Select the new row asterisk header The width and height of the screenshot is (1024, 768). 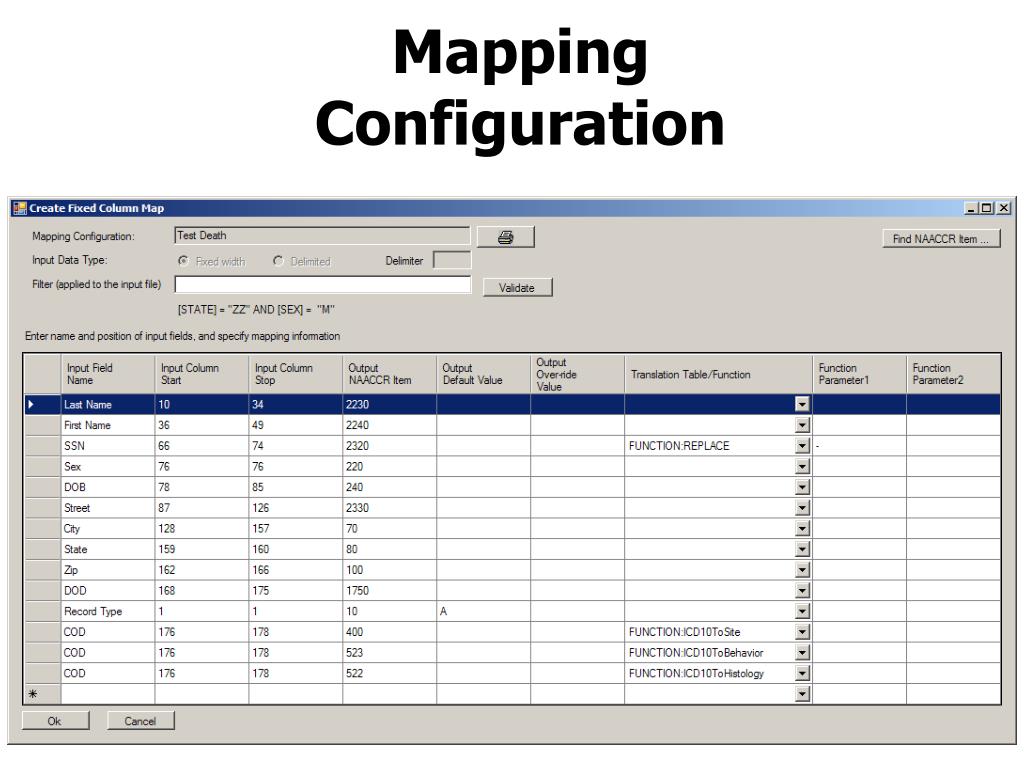[x=42, y=694]
